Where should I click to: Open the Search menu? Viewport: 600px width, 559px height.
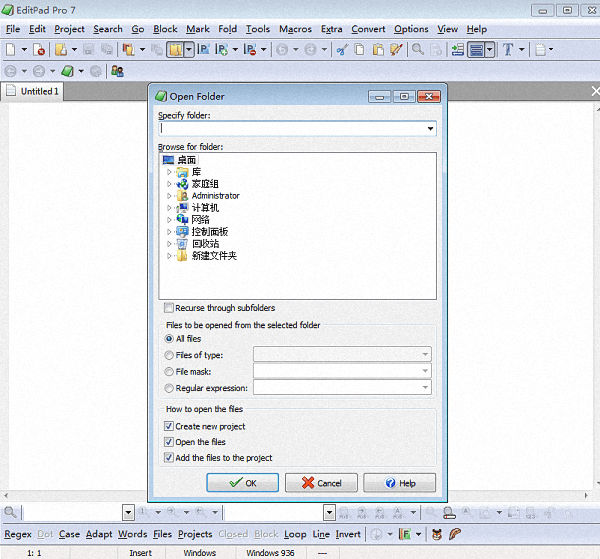click(x=108, y=29)
